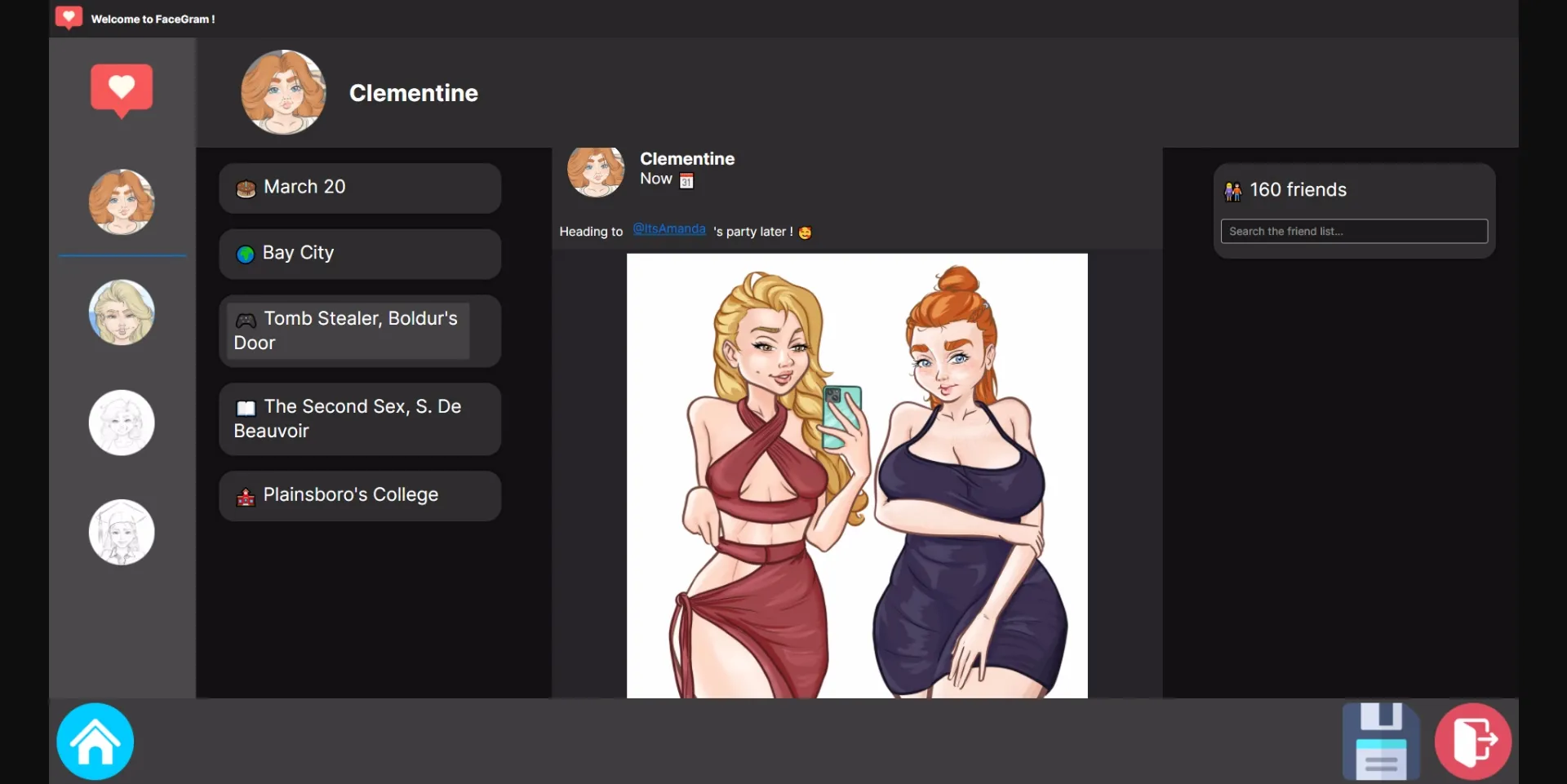
Task: Open notifications via the heart icon
Action: click(x=121, y=90)
